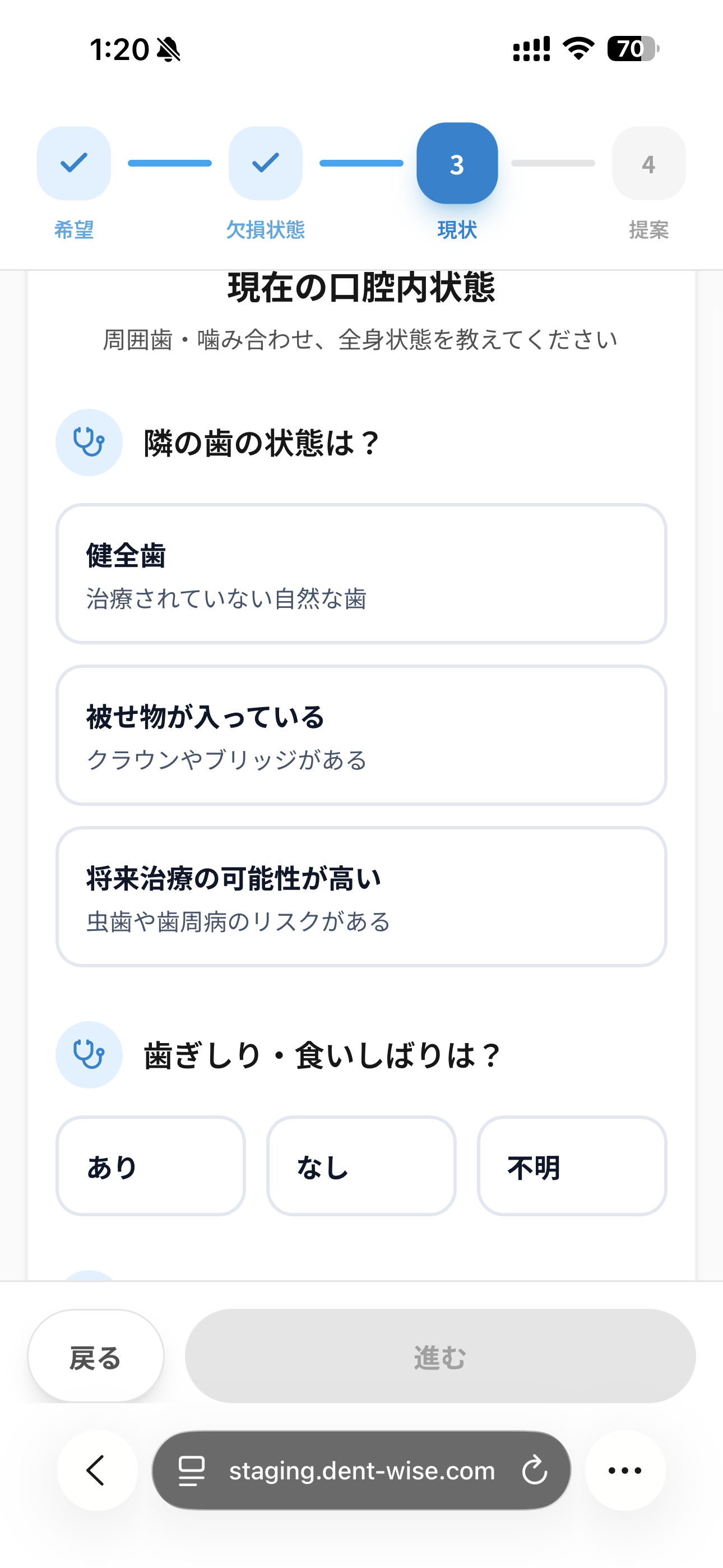Image resolution: width=723 pixels, height=1568 pixels.
Task: Tap the staging.dent-wise.com address field
Action: click(361, 1470)
